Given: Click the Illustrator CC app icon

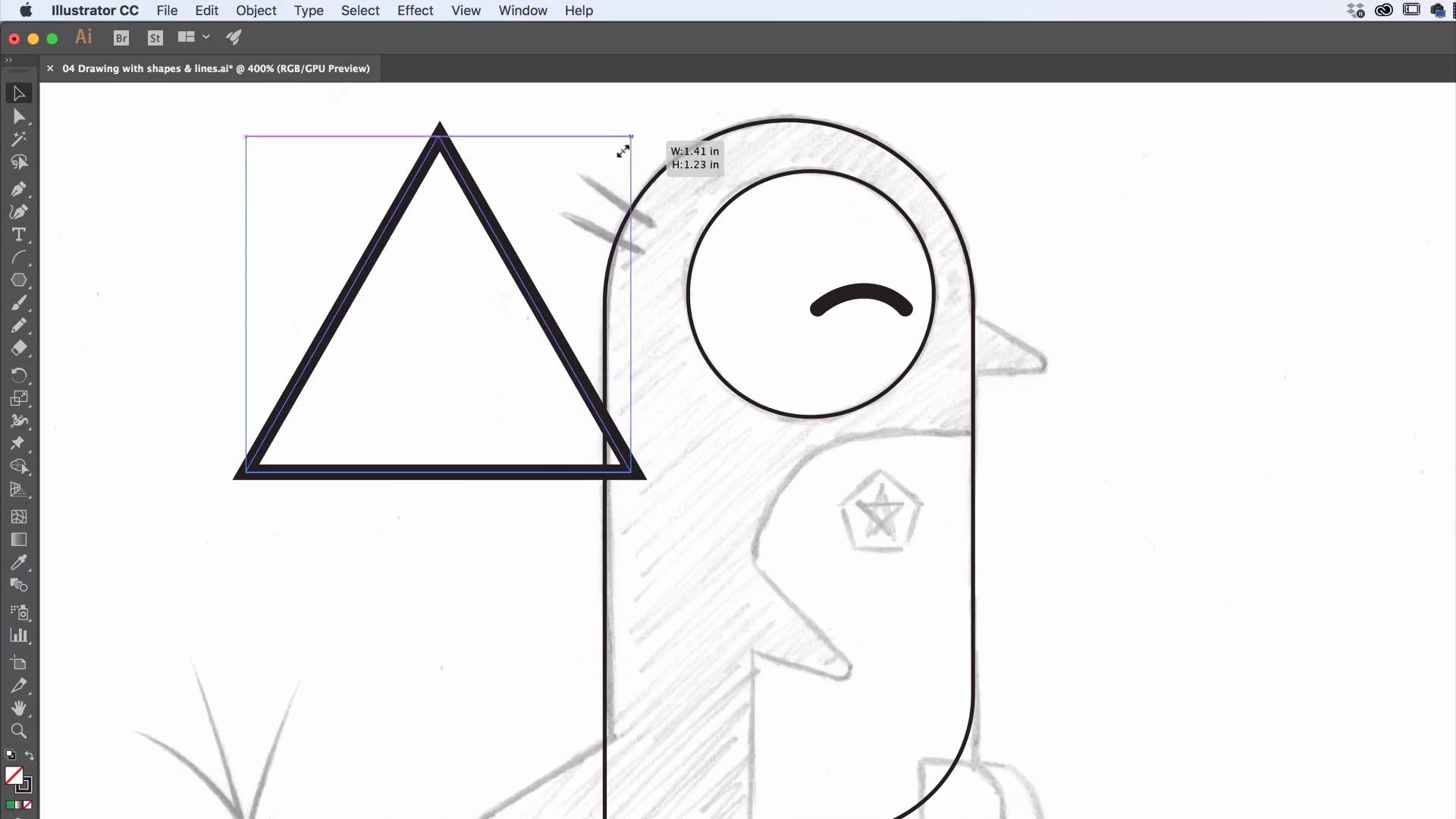Looking at the screenshot, I should coord(83,37).
